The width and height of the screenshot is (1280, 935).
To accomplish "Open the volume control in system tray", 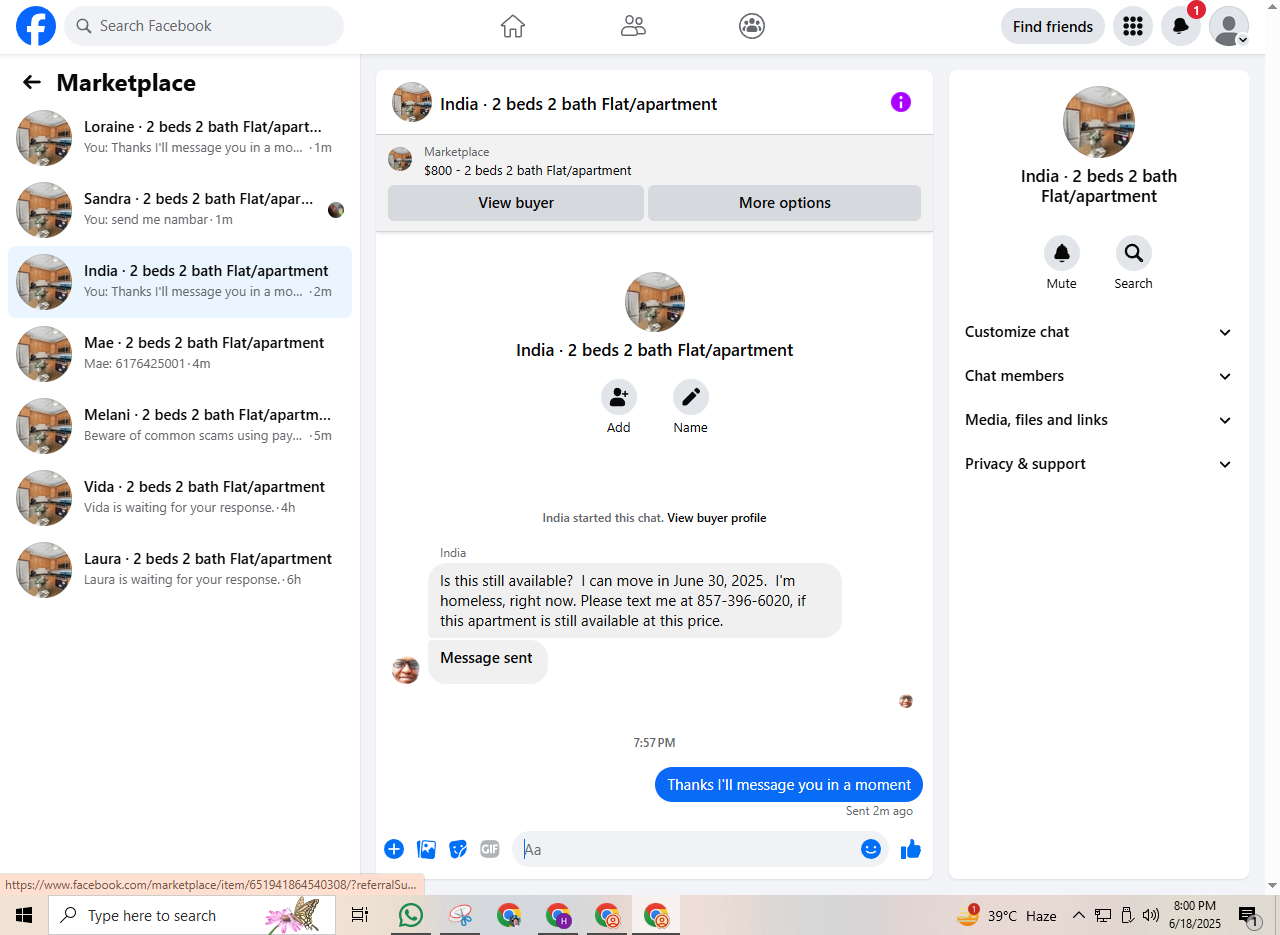I will pyautogui.click(x=1151, y=915).
